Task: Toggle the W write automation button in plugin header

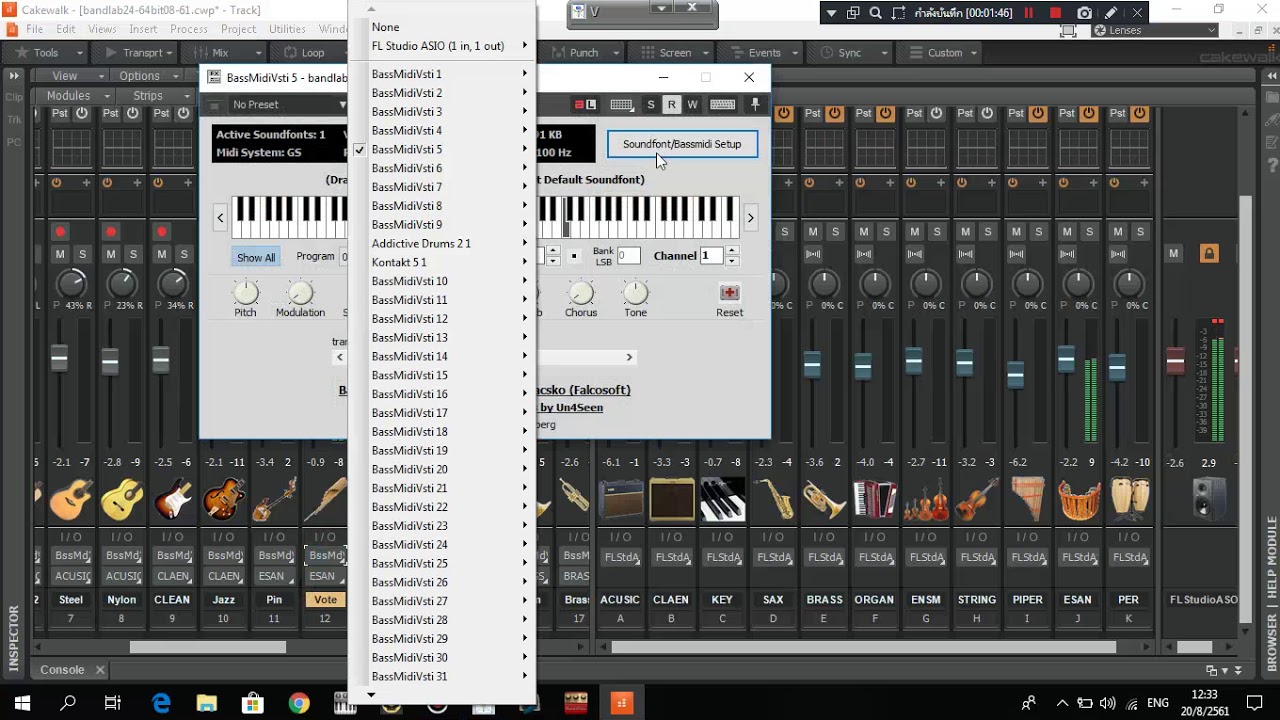Action: (x=692, y=104)
